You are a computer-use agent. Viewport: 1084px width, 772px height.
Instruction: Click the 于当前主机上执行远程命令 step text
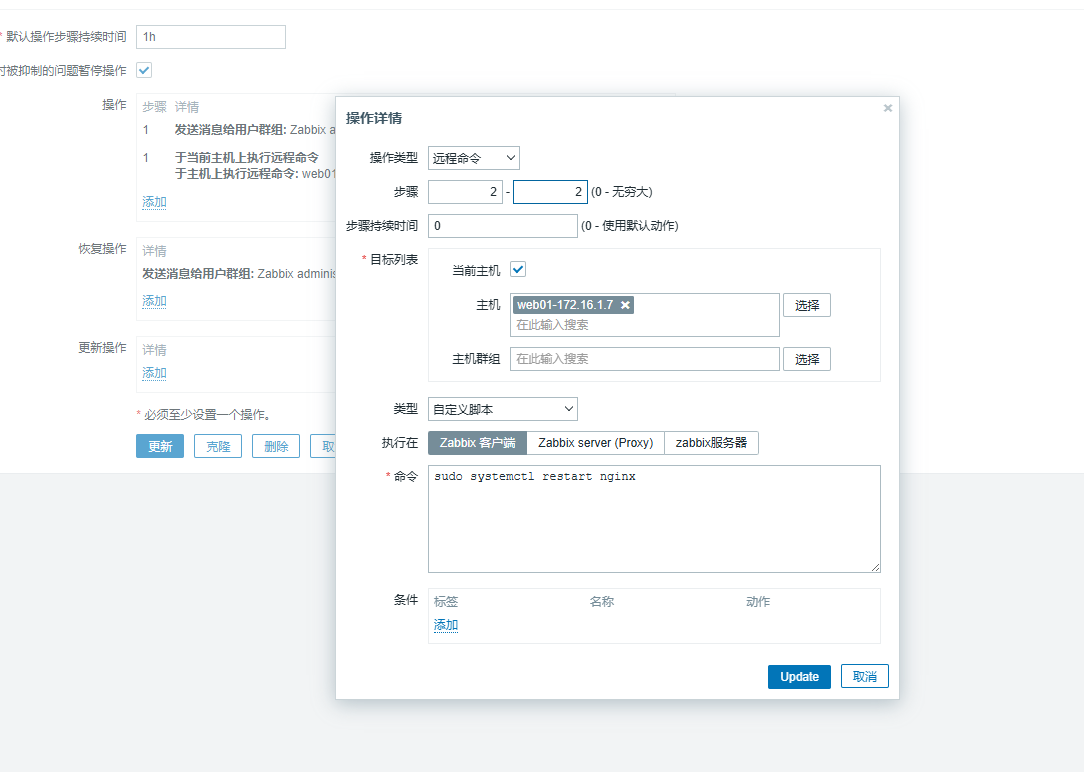pyautogui.click(x=246, y=158)
